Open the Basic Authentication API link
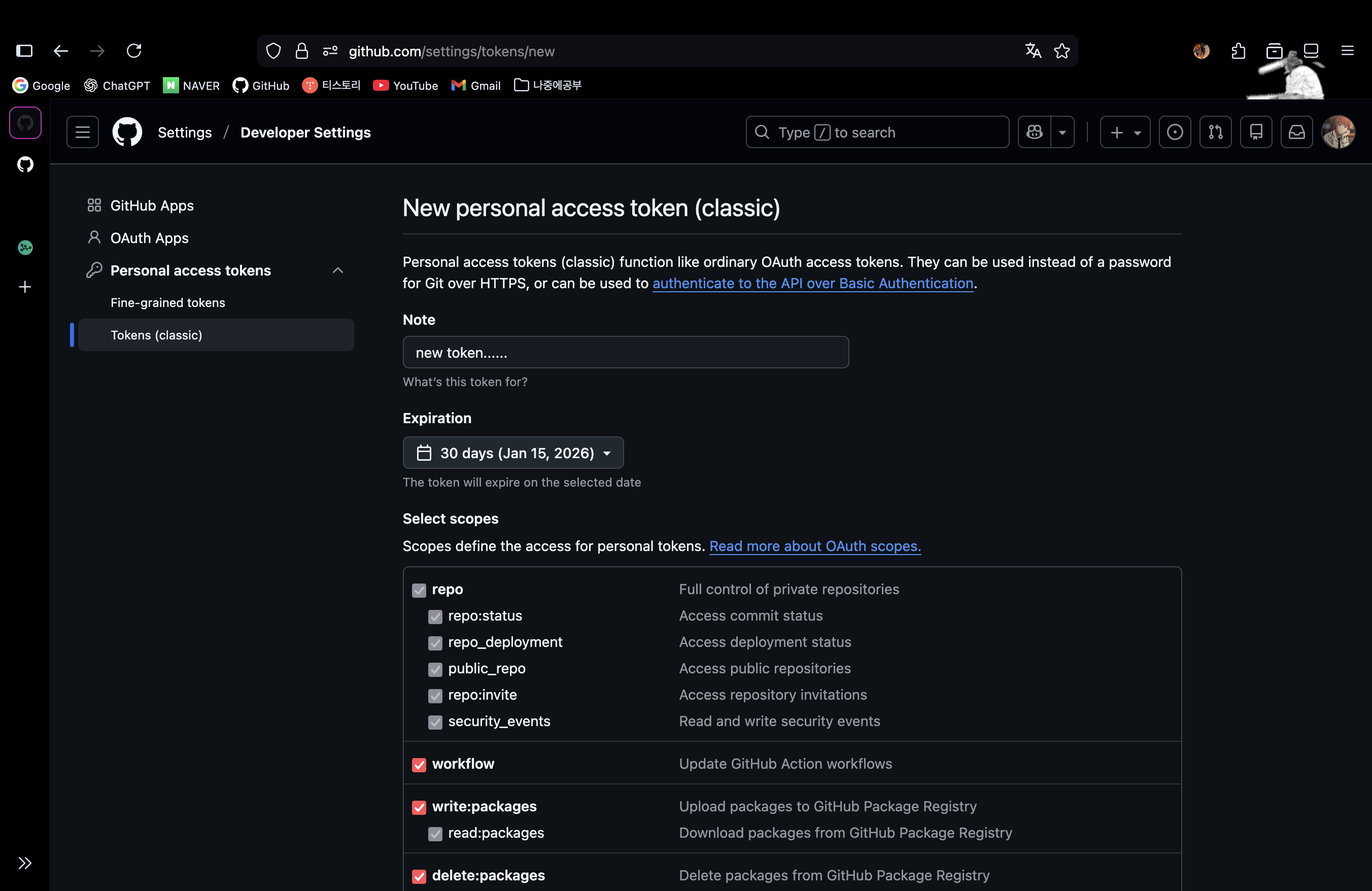Image resolution: width=1372 pixels, height=891 pixels. click(x=812, y=283)
